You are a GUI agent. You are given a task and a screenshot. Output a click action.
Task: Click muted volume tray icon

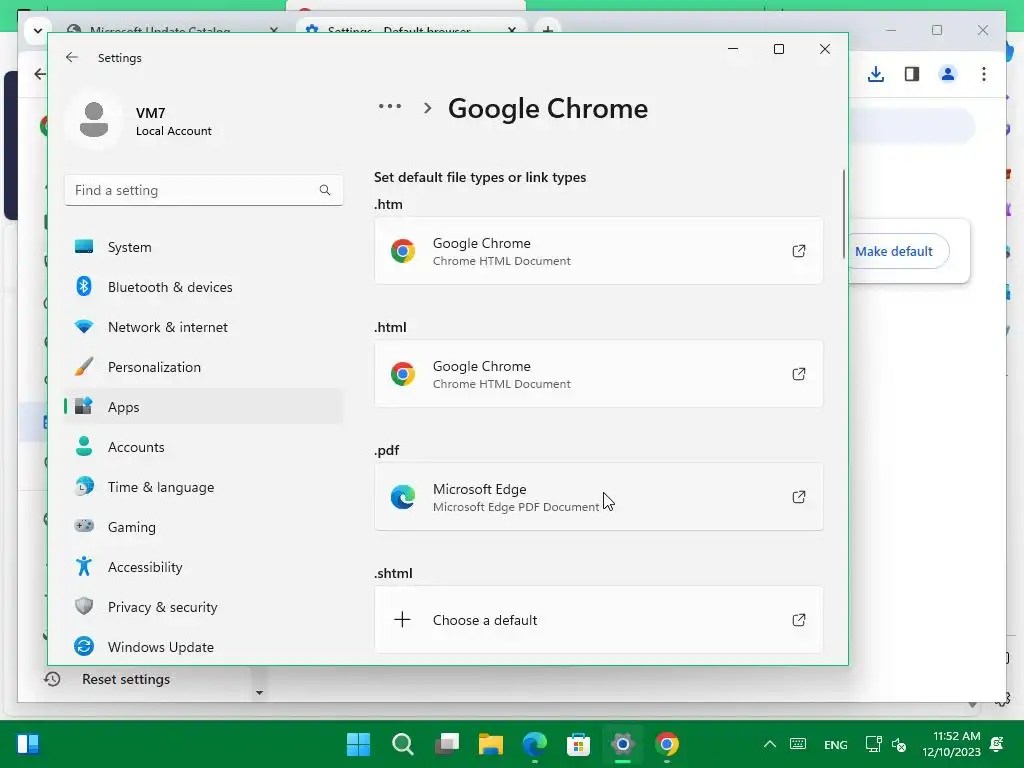899,744
